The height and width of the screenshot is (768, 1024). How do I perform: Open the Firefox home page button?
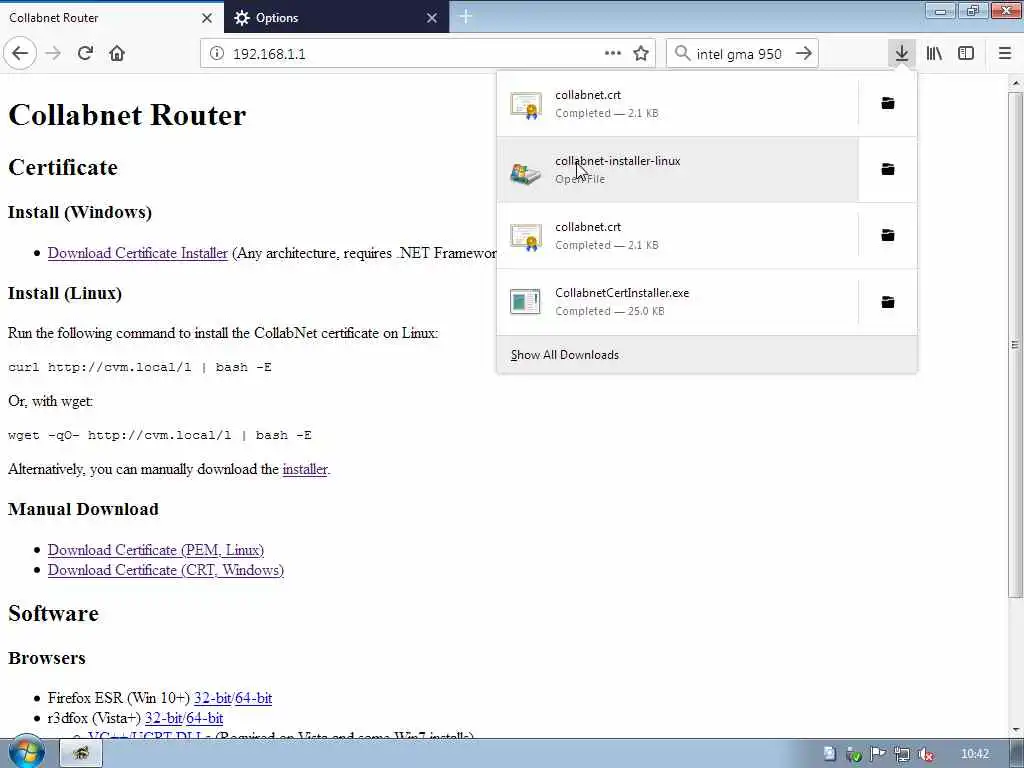(x=117, y=54)
